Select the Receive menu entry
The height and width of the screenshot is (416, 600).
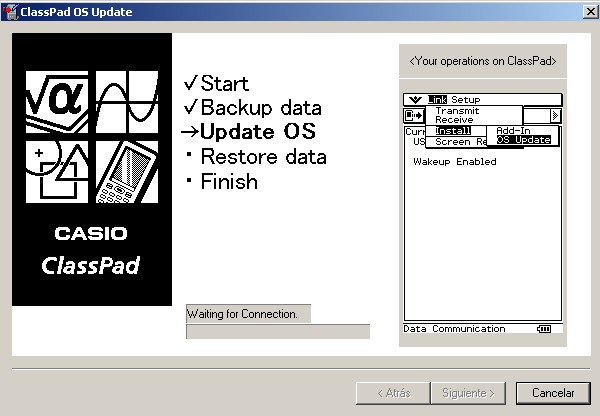click(454, 120)
